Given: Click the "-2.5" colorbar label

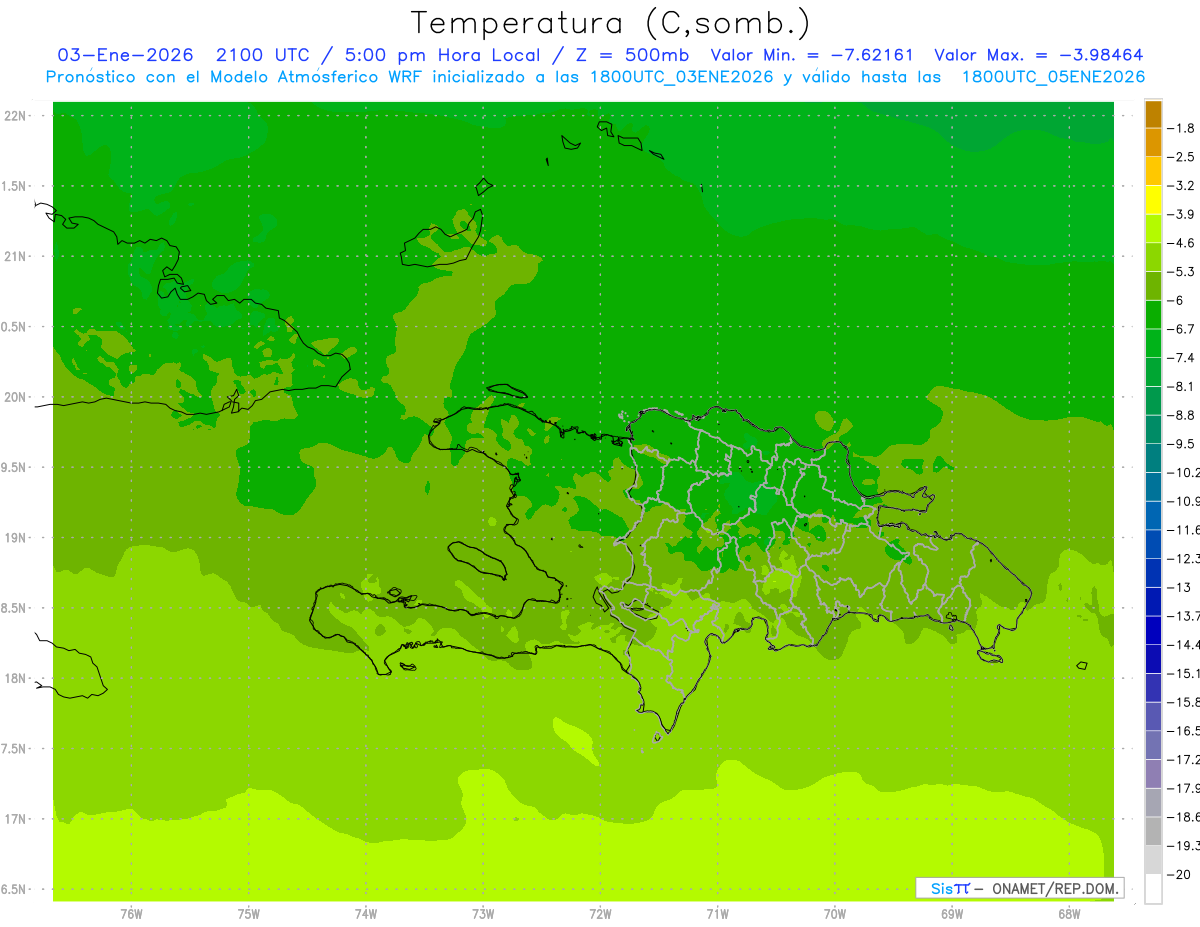Looking at the screenshot, I should tap(1182, 157).
